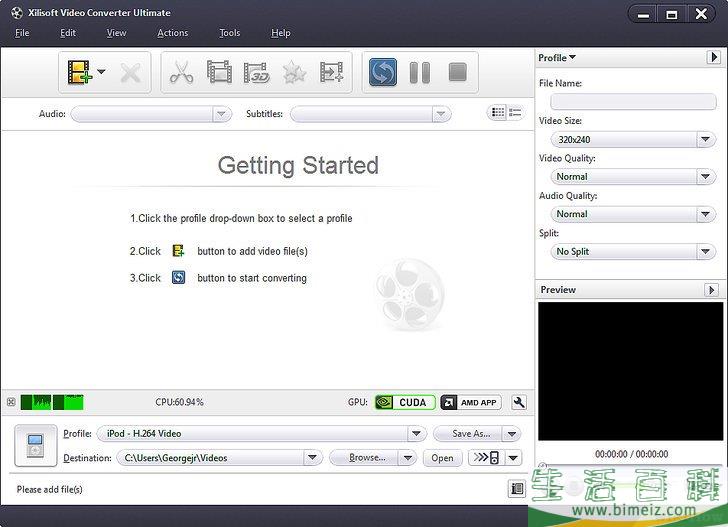Collapse the Preview panel with arrow button

tap(711, 290)
